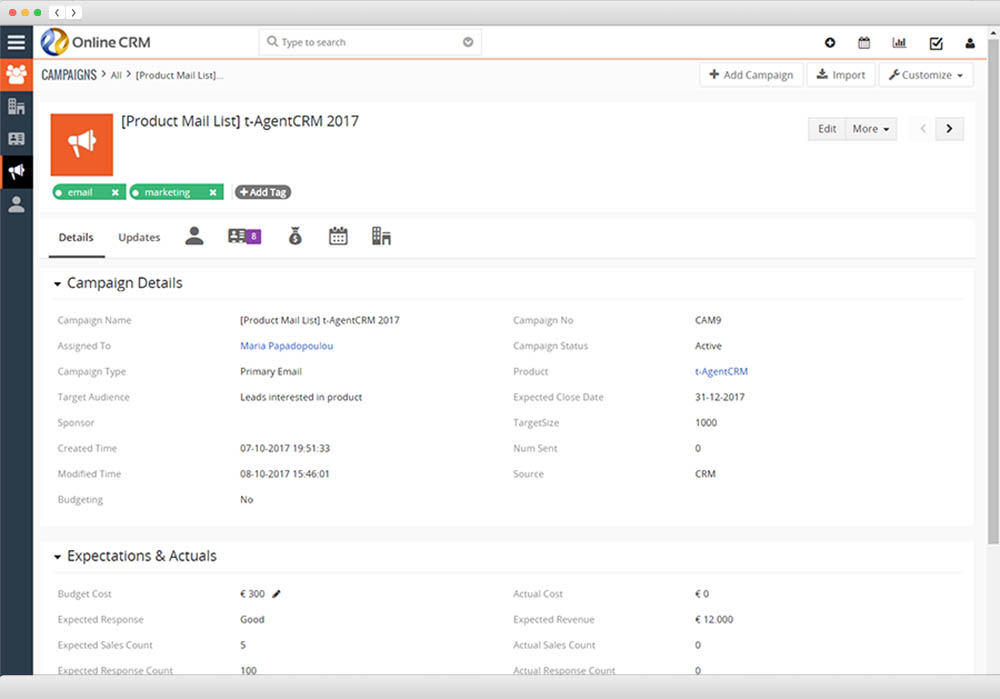Click the Edit button

[x=827, y=129]
